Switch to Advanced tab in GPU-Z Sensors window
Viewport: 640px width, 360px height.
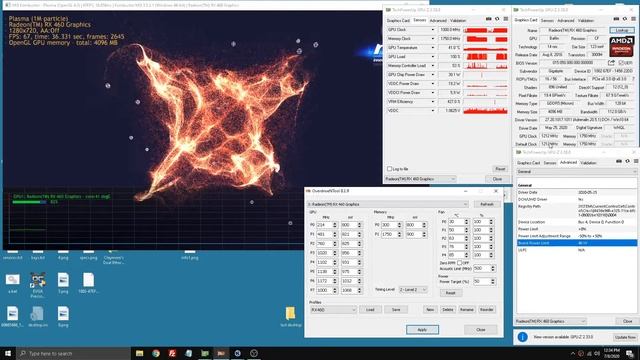pyautogui.click(x=438, y=20)
